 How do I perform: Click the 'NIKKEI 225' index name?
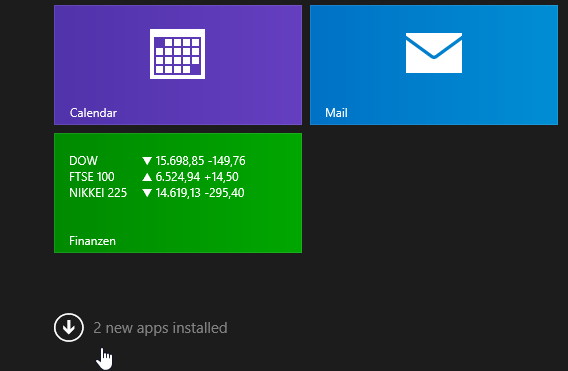click(98, 193)
